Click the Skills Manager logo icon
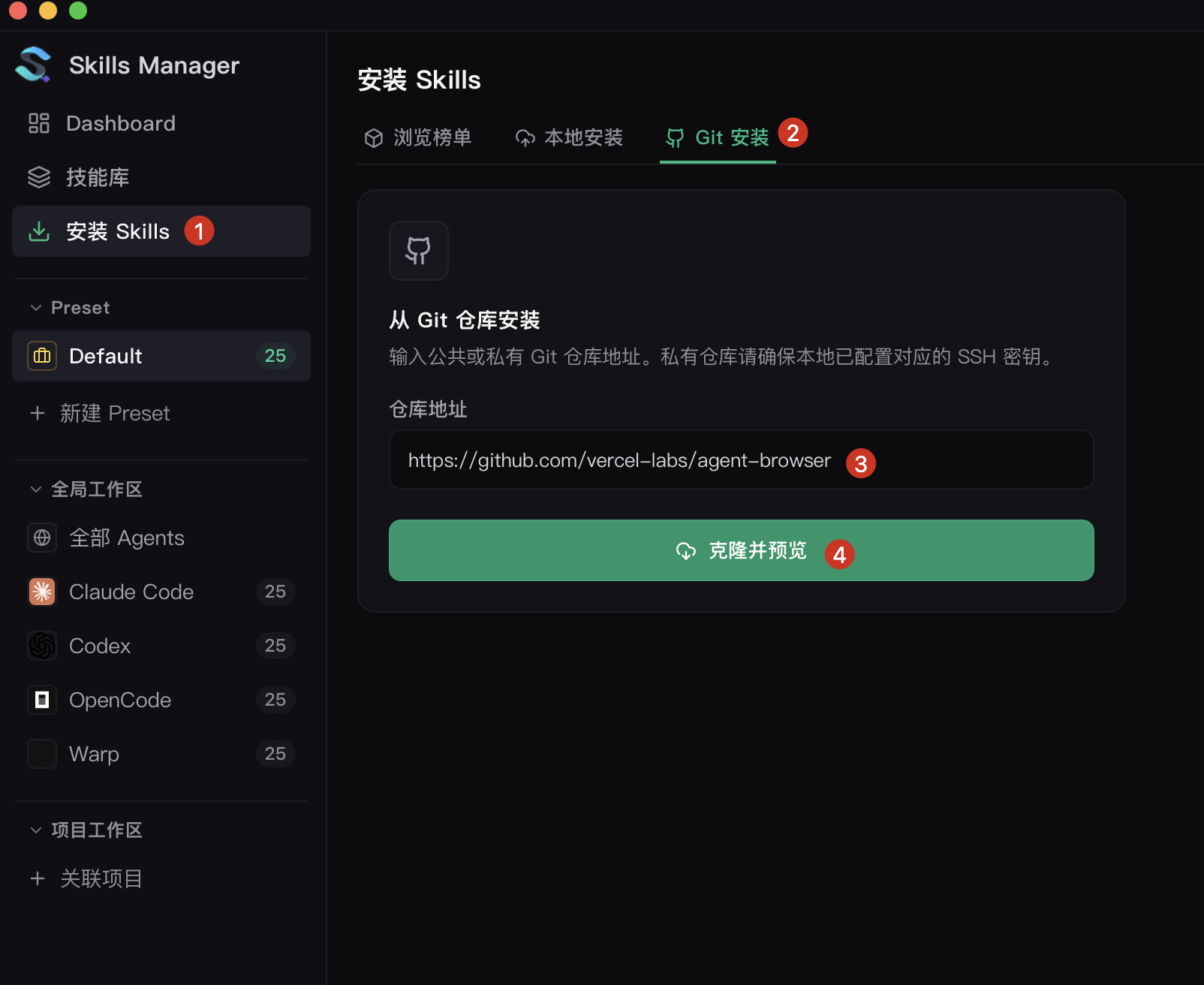Viewport: 1204px width, 985px height. point(33,65)
